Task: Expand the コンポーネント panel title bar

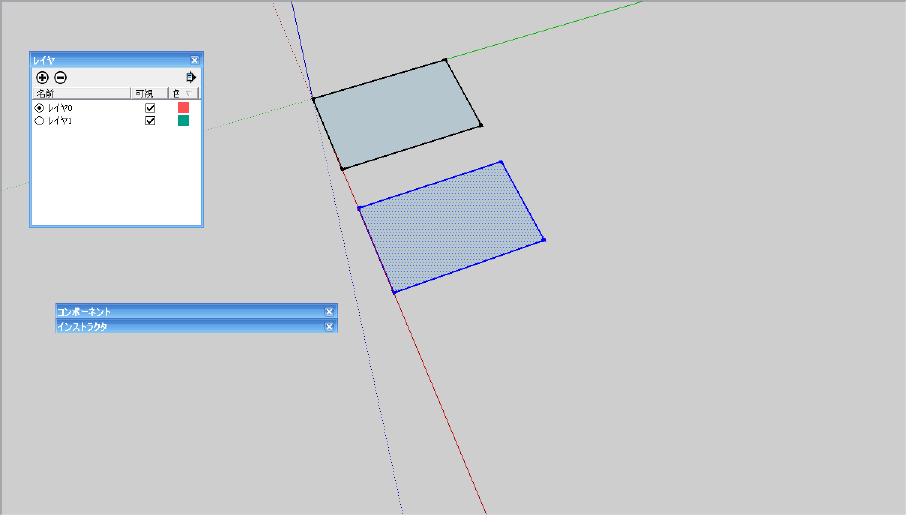Action: click(x=191, y=312)
